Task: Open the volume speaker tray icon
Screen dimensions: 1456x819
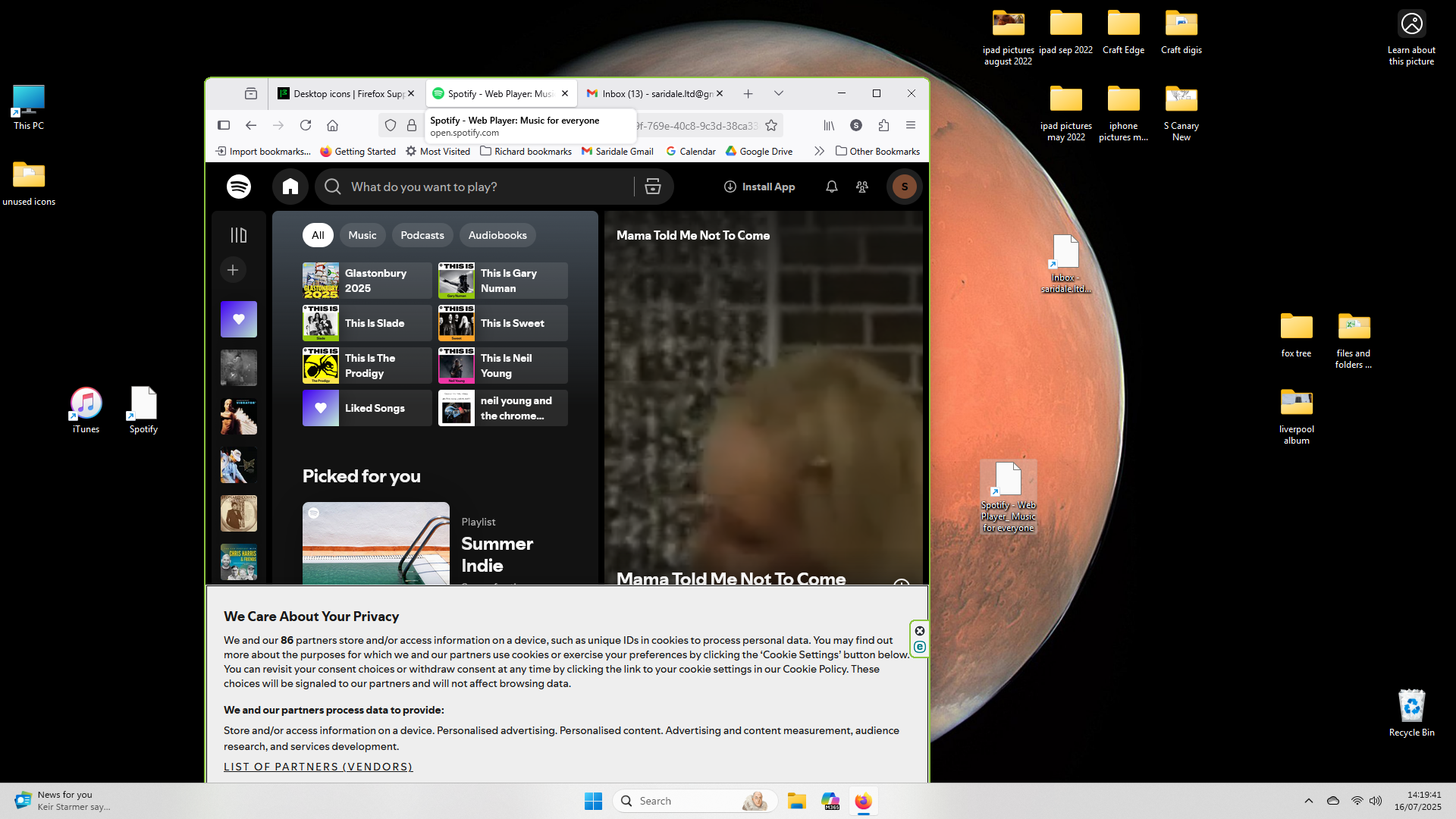Action: (1376, 801)
